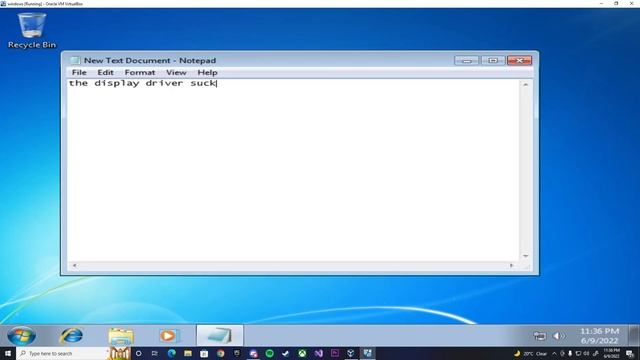Screen dimensions: 640x360
Task: Expand hidden tray icons chevron on host taskbar
Action: click(x=554, y=353)
